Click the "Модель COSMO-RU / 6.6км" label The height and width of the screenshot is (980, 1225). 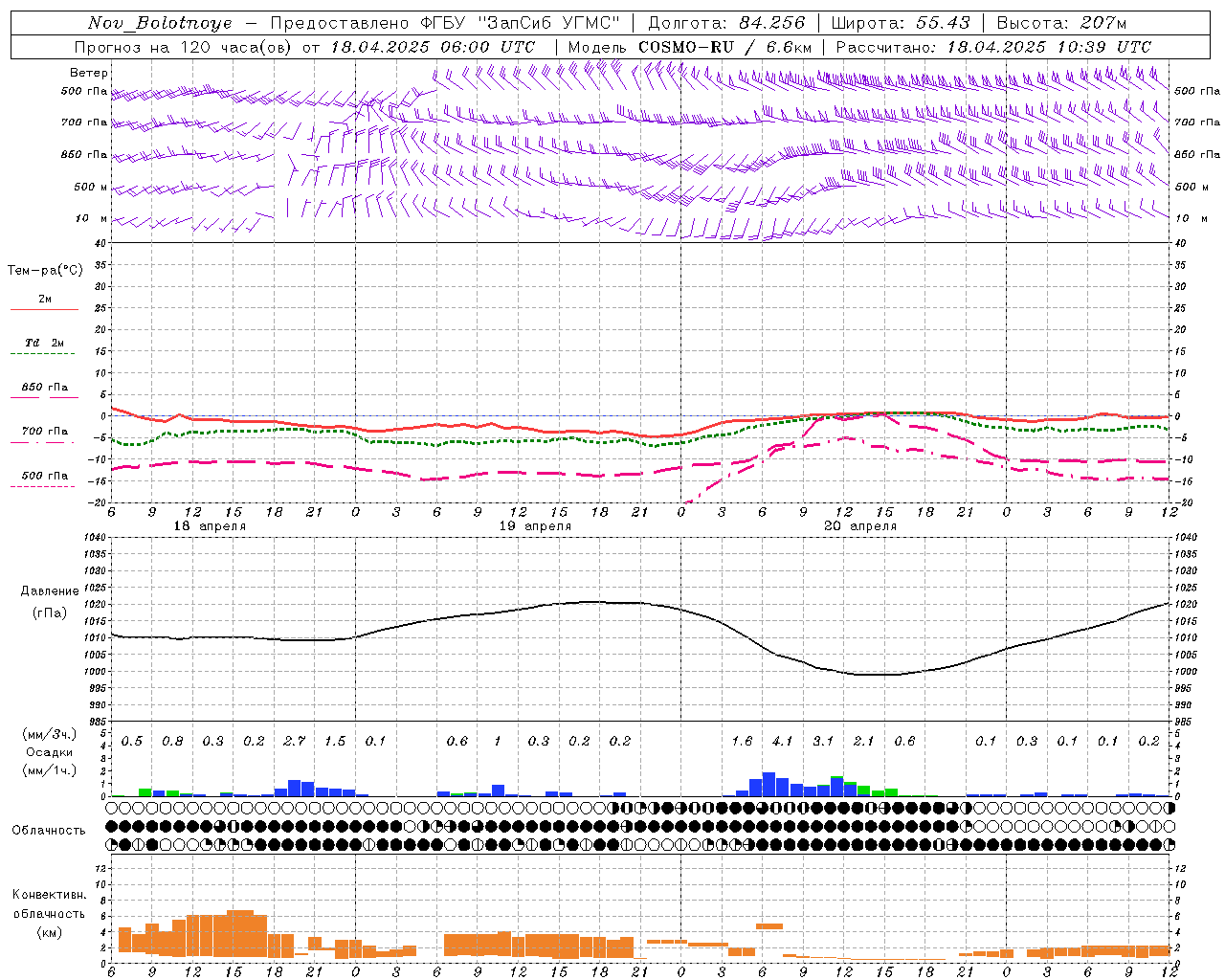click(x=690, y=47)
